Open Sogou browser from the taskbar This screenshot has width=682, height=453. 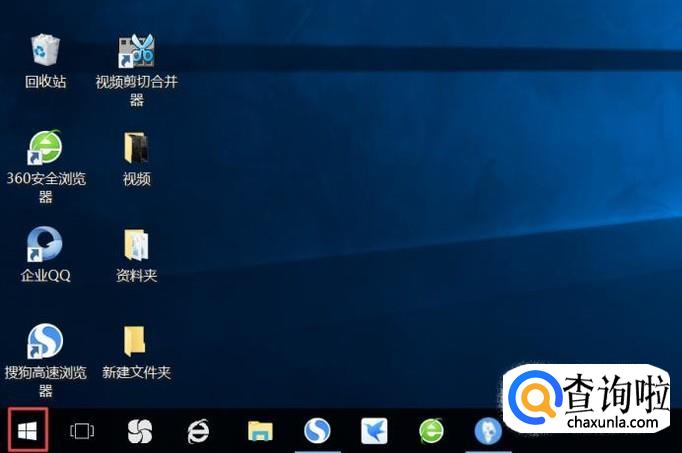[x=317, y=430]
